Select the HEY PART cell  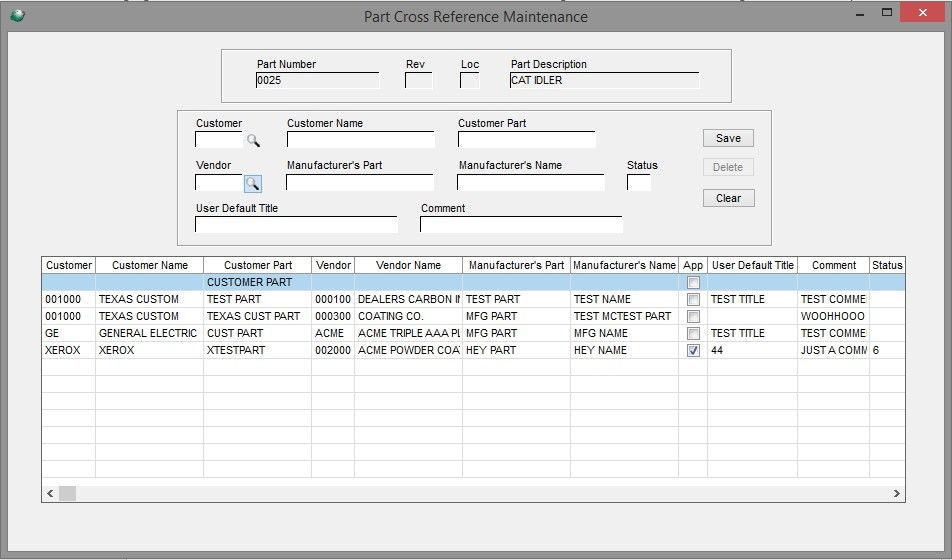pyautogui.click(x=517, y=350)
